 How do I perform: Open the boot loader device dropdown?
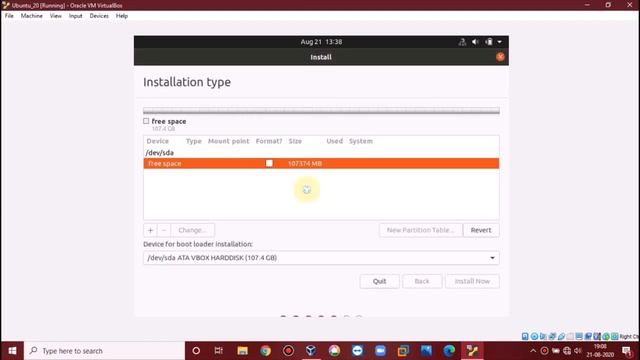coord(321,258)
